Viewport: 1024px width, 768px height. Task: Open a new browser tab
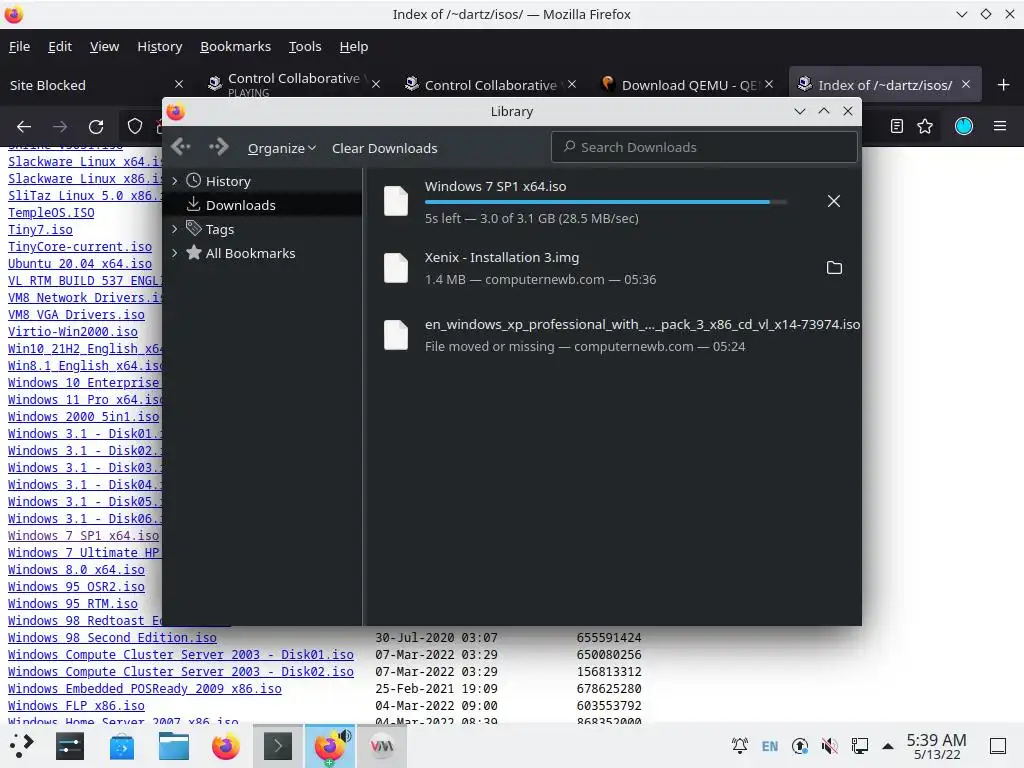[1004, 85]
